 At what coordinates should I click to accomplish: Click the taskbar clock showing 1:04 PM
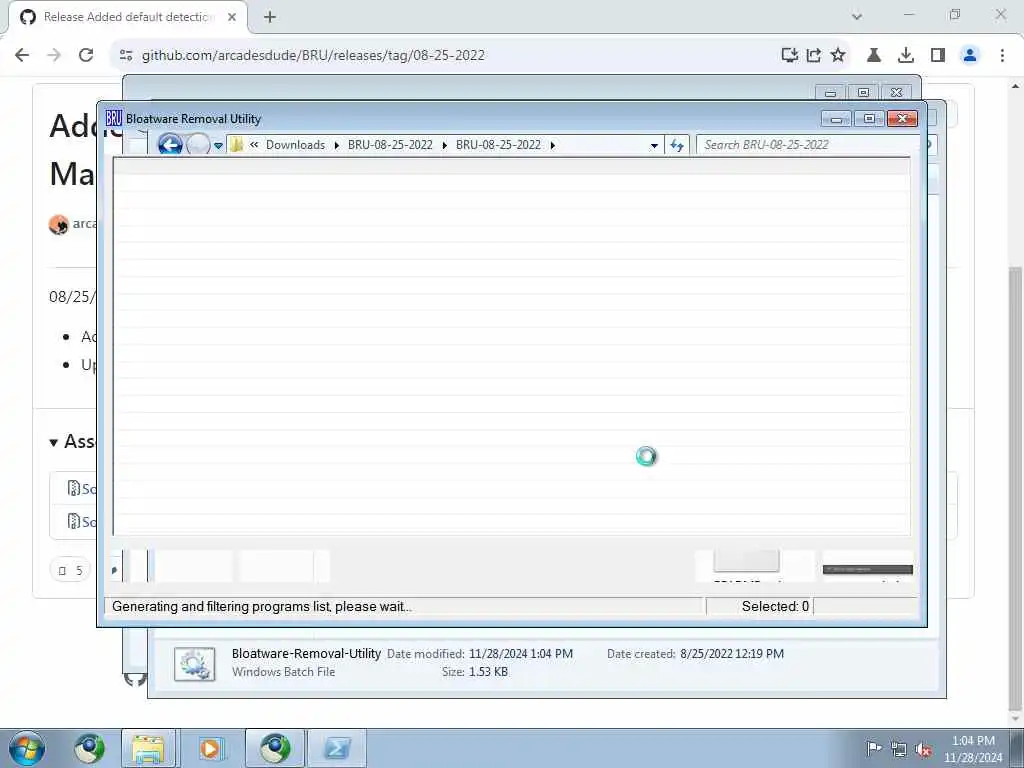point(973,749)
